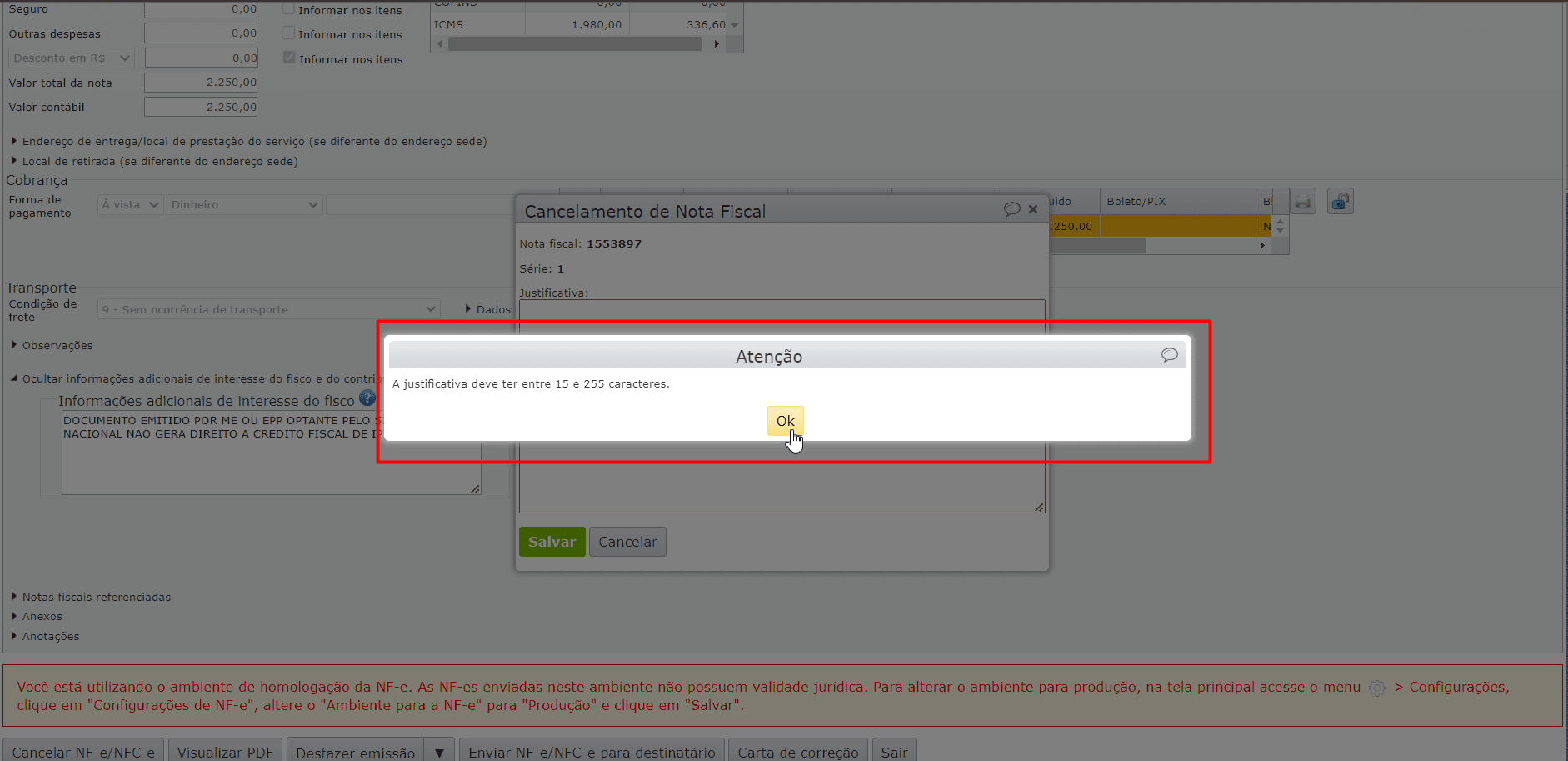1568x761 pixels.
Task: Click the Boleto/PIX column header
Action: pyautogui.click(x=1177, y=201)
